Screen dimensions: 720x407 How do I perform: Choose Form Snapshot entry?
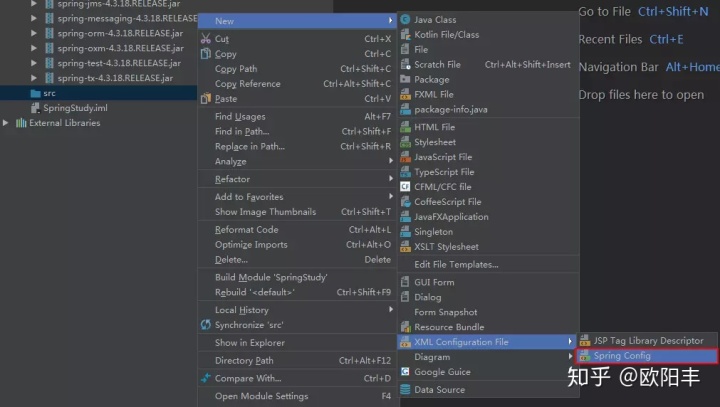point(488,312)
